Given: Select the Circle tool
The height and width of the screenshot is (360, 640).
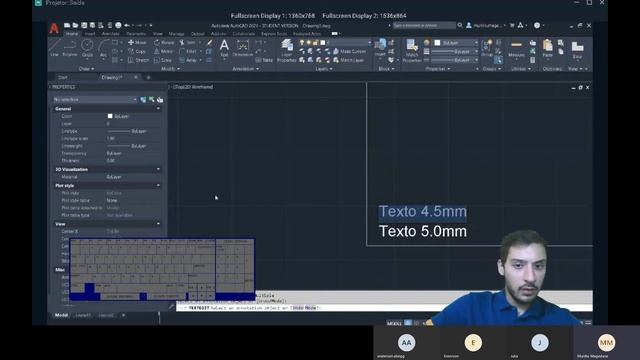Looking at the screenshot, I should tap(87, 48).
